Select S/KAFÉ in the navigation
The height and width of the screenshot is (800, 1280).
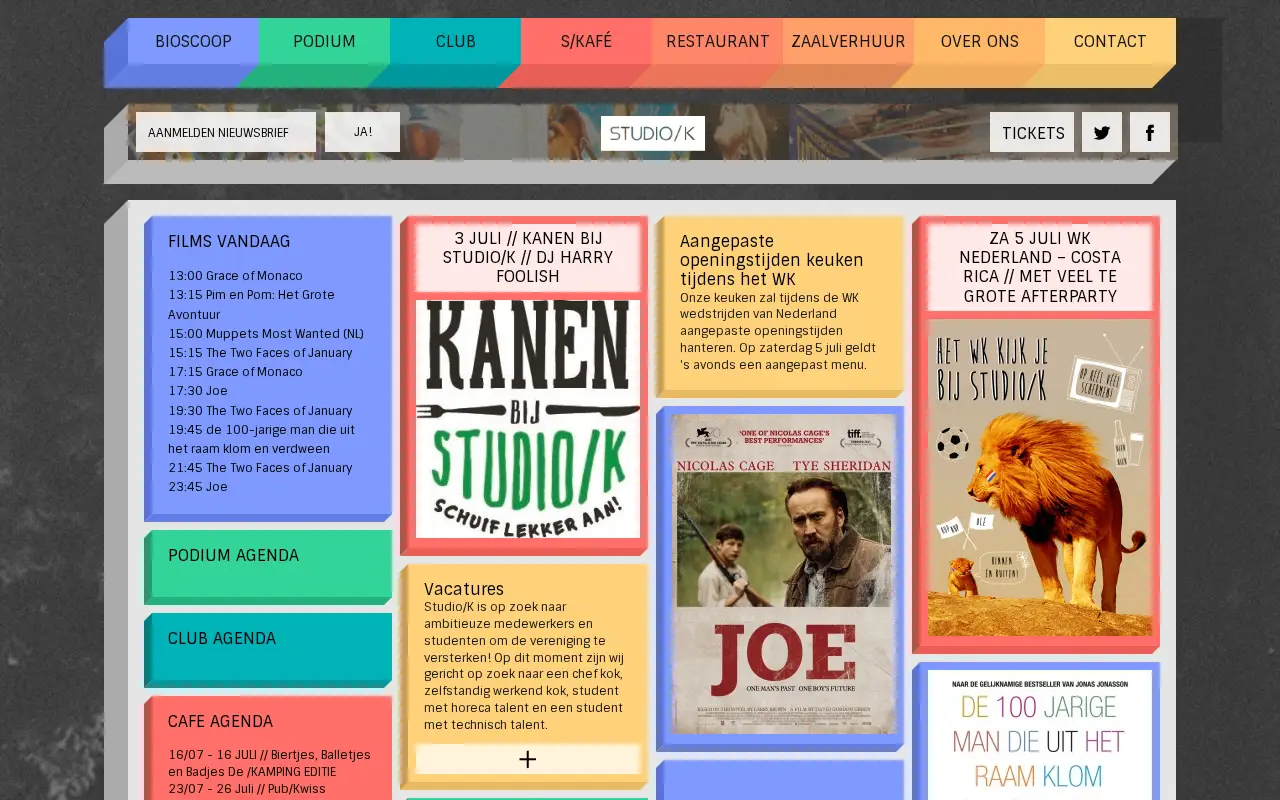point(586,41)
